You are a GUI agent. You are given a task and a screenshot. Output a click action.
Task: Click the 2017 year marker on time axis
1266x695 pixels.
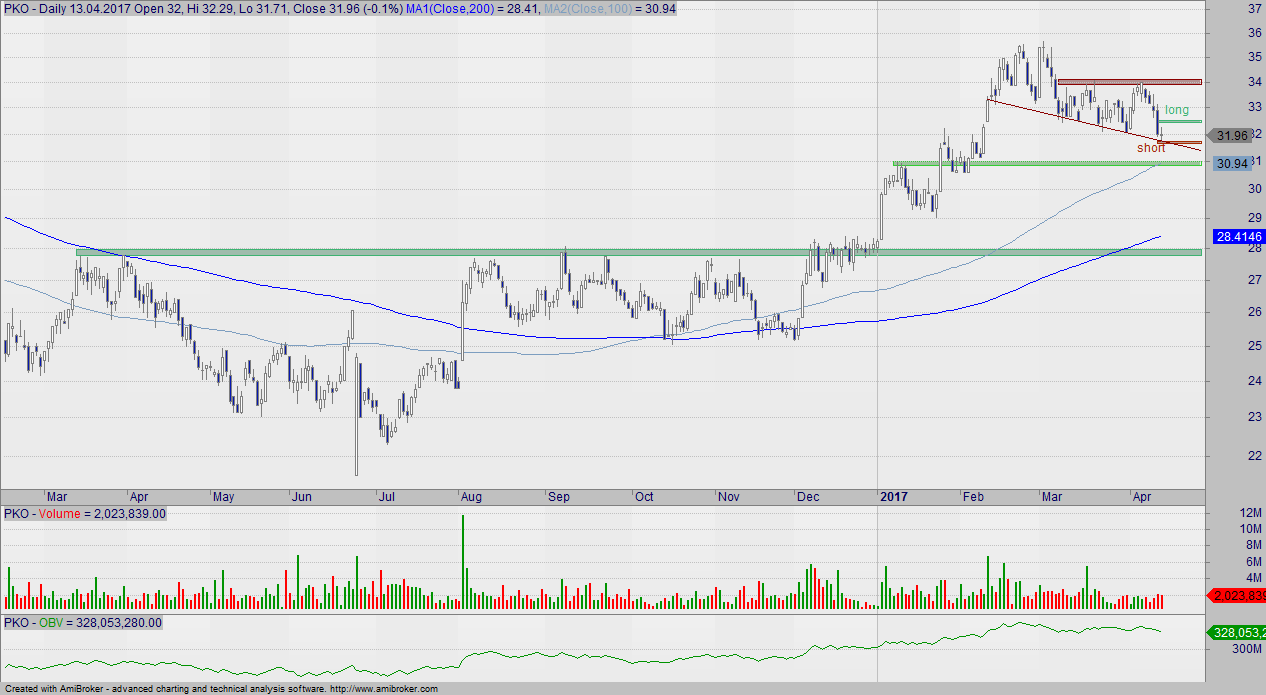(x=896, y=496)
